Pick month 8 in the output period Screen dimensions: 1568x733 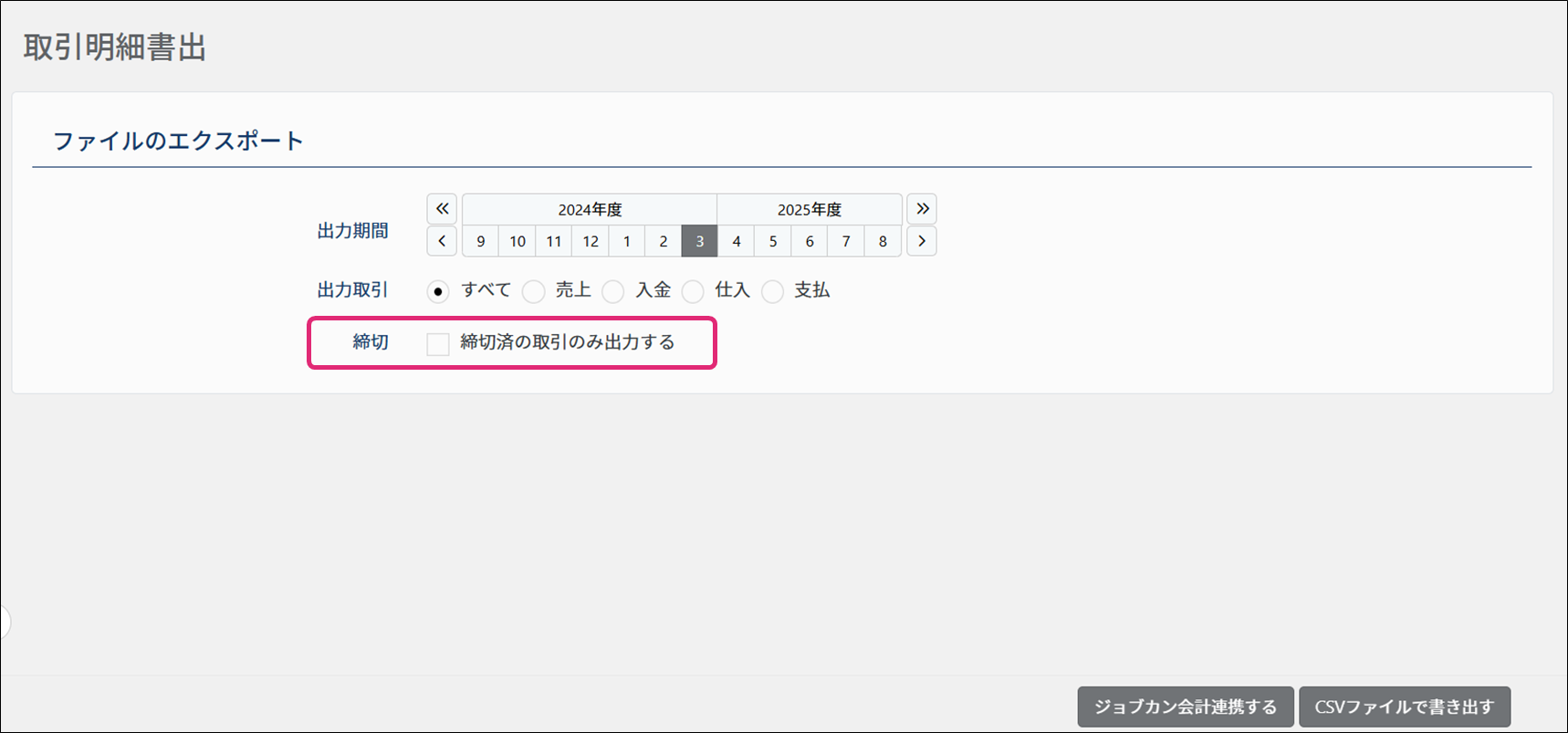click(x=883, y=241)
